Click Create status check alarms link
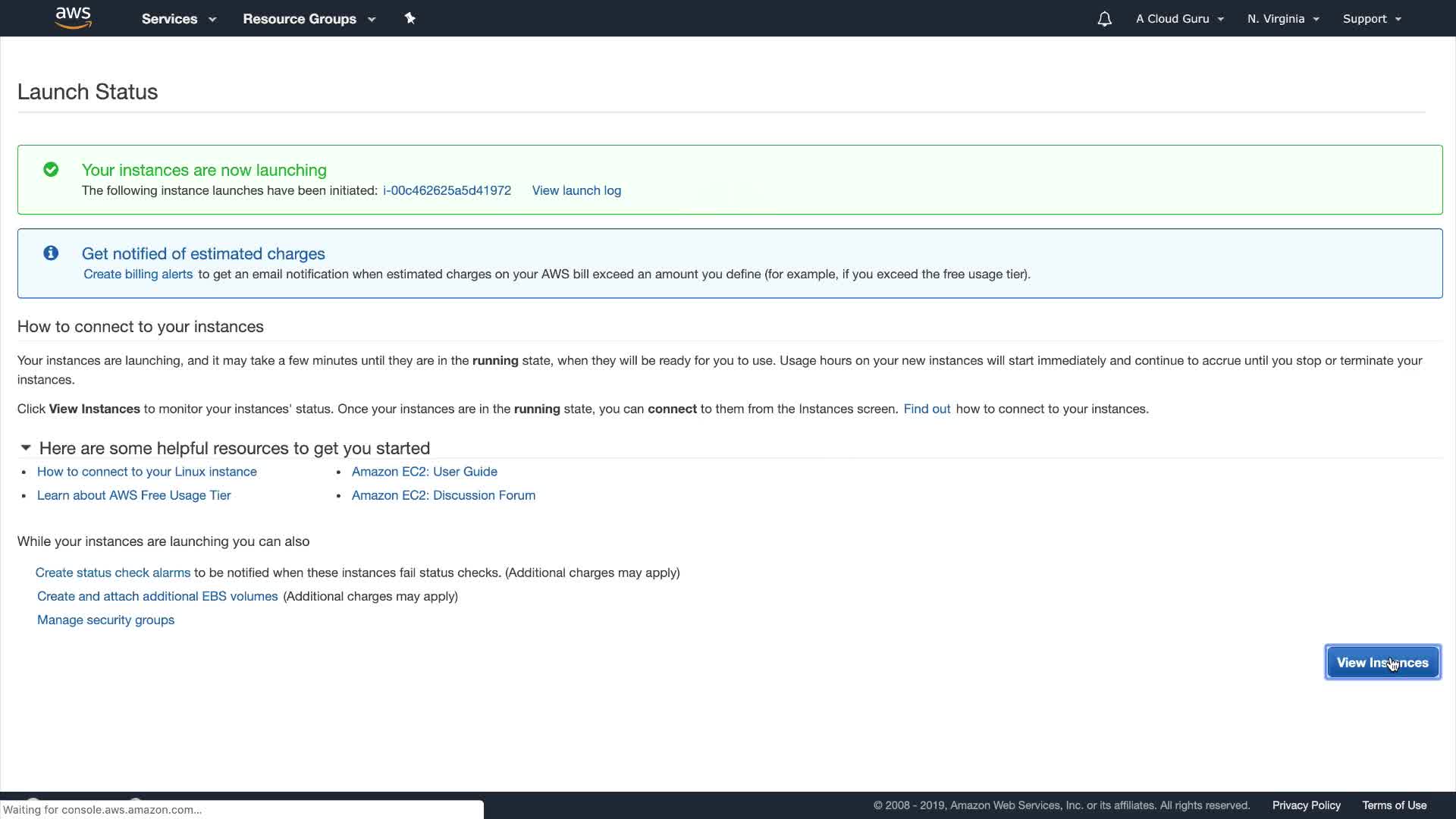Viewport: 1456px width, 819px height. (113, 573)
